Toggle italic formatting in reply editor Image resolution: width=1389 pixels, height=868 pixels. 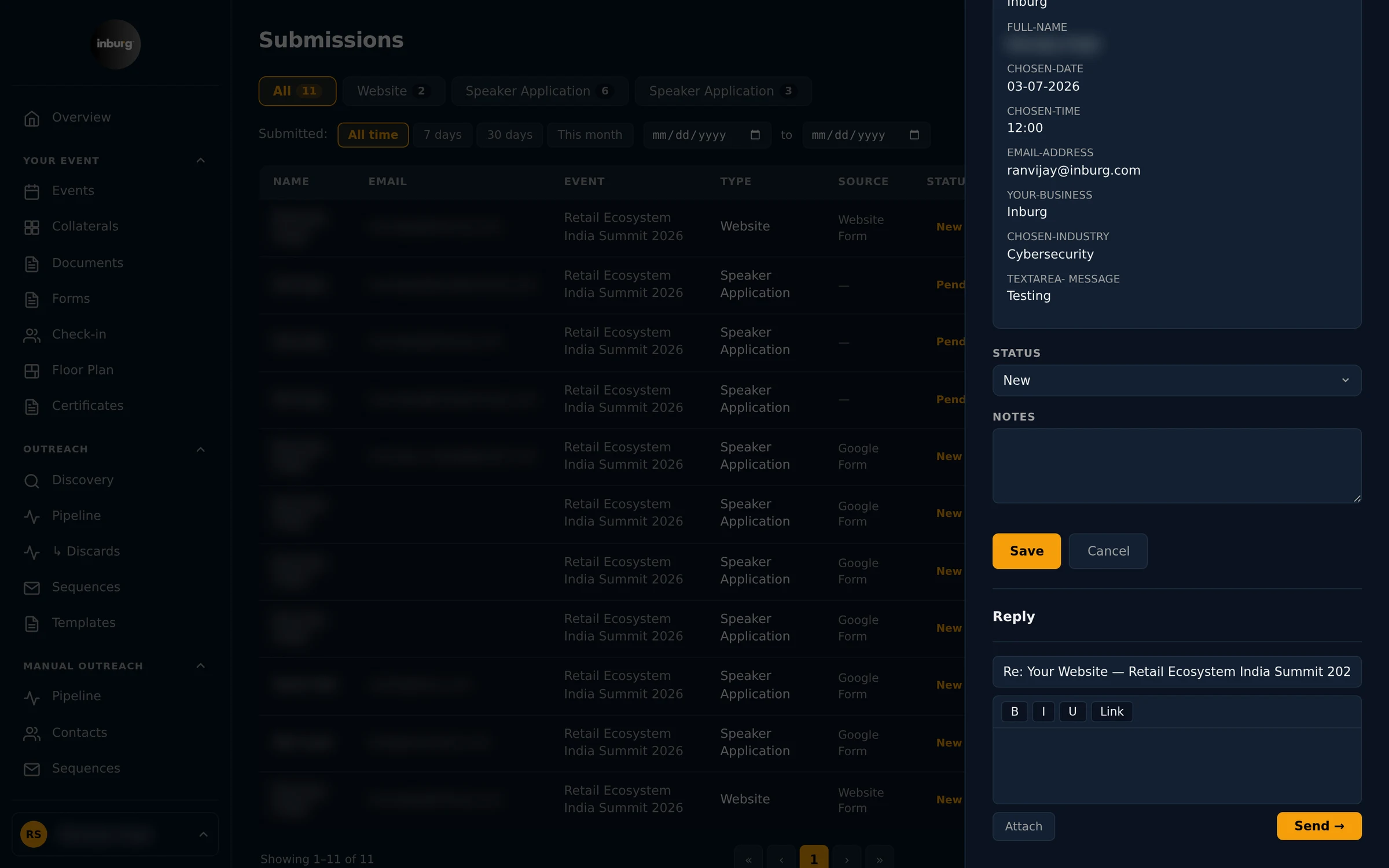[x=1043, y=711]
